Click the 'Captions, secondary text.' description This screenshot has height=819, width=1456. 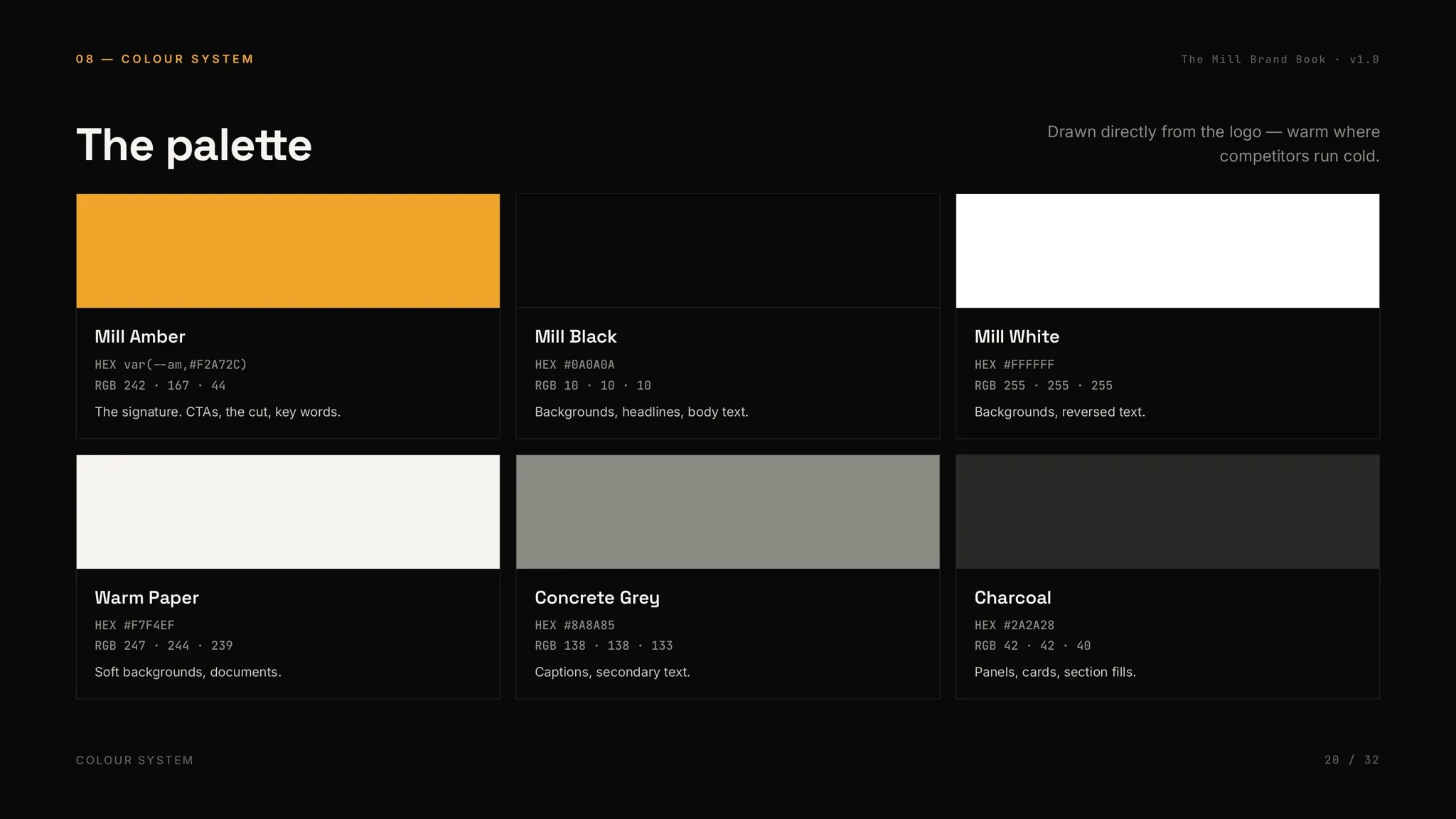tap(612, 673)
